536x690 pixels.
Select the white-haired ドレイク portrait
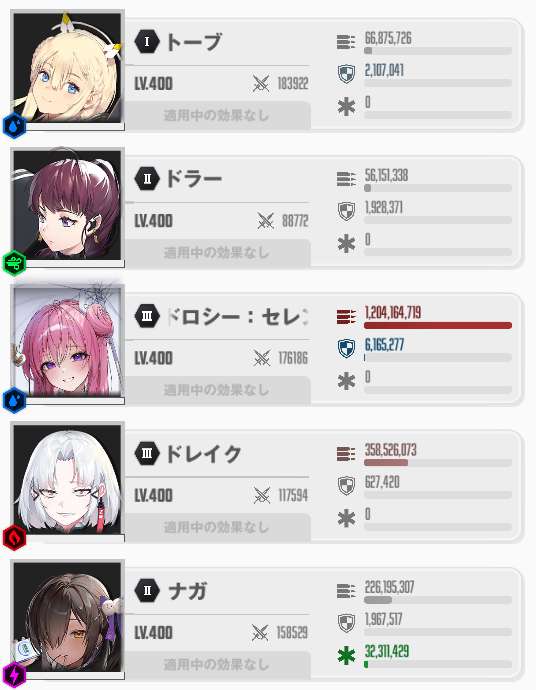click(x=67, y=480)
